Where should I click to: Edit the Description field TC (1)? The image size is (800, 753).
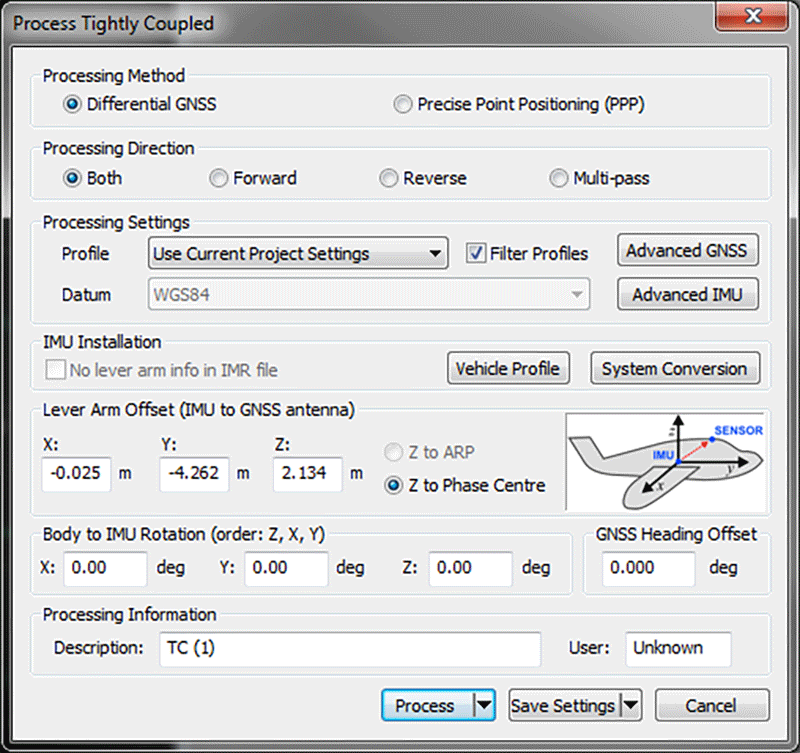350,649
